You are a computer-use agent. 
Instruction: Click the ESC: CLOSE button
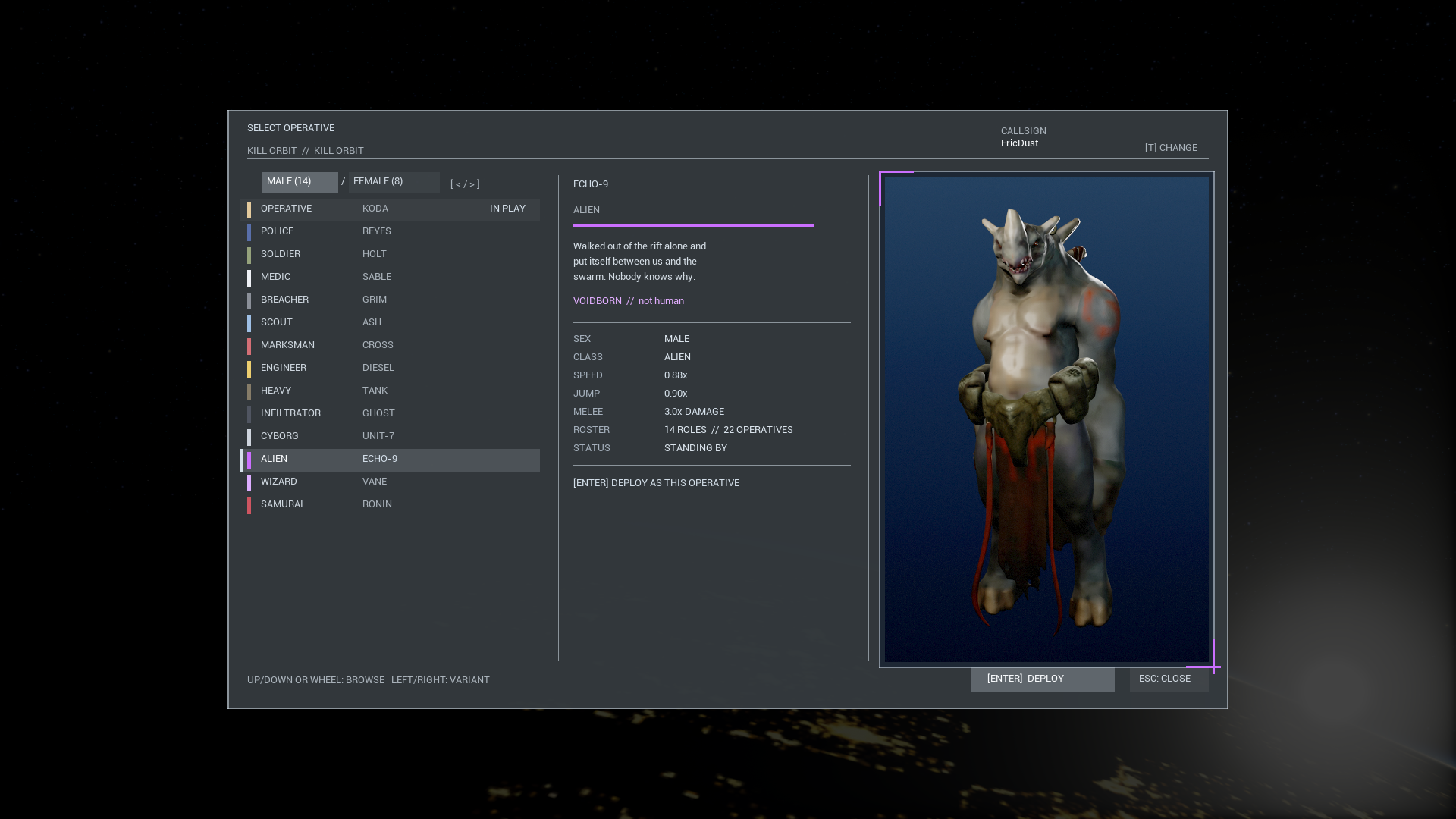tap(1169, 679)
